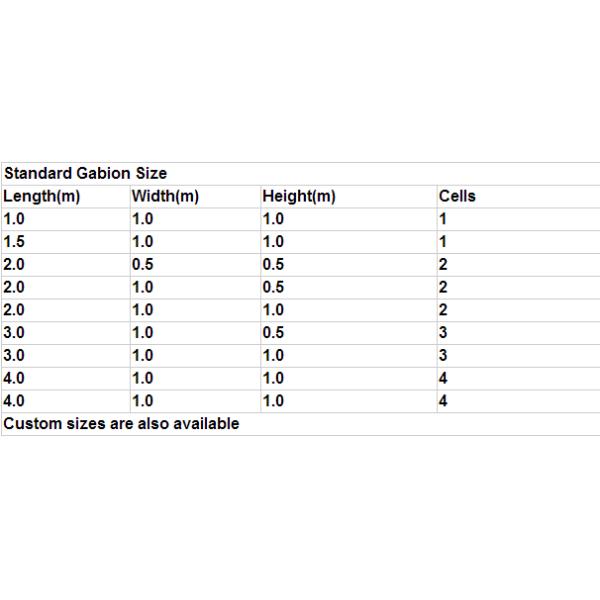600x600 pixels.
Task: Select Height cell in the first data row
Action: click(x=273, y=219)
